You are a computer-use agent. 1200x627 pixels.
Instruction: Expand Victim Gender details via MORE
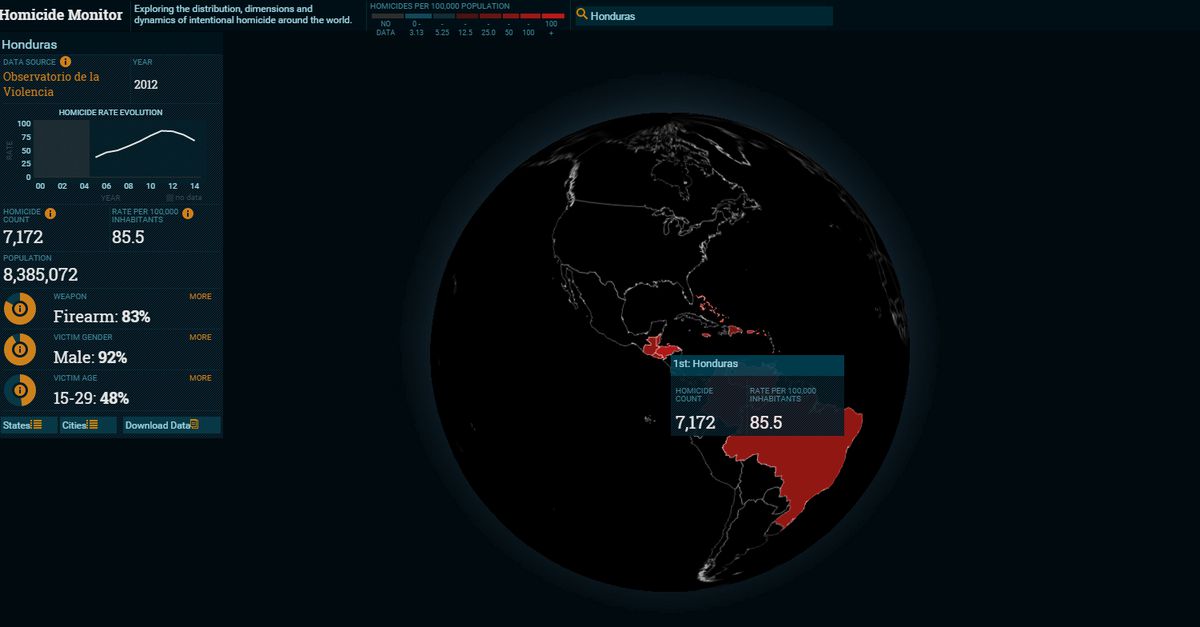coord(200,338)
